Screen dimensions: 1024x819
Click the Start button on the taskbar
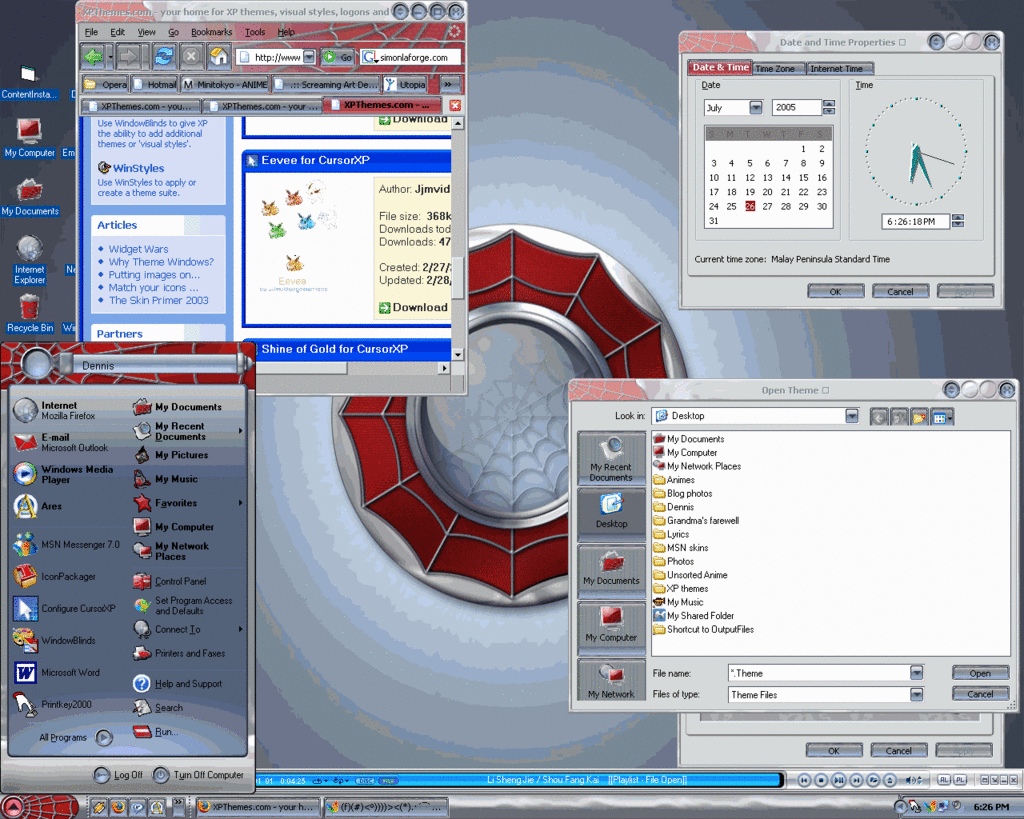coord(39,807)
